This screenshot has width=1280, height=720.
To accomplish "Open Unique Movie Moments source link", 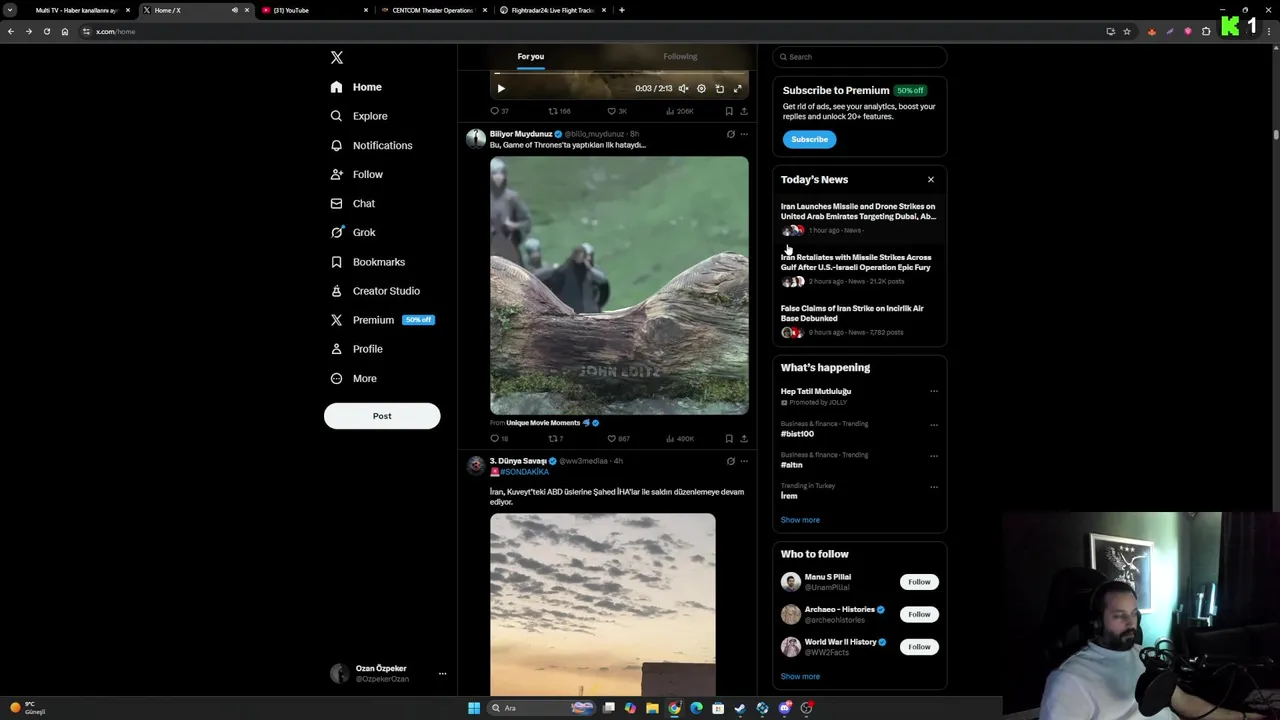I will [x=543, y=423].
